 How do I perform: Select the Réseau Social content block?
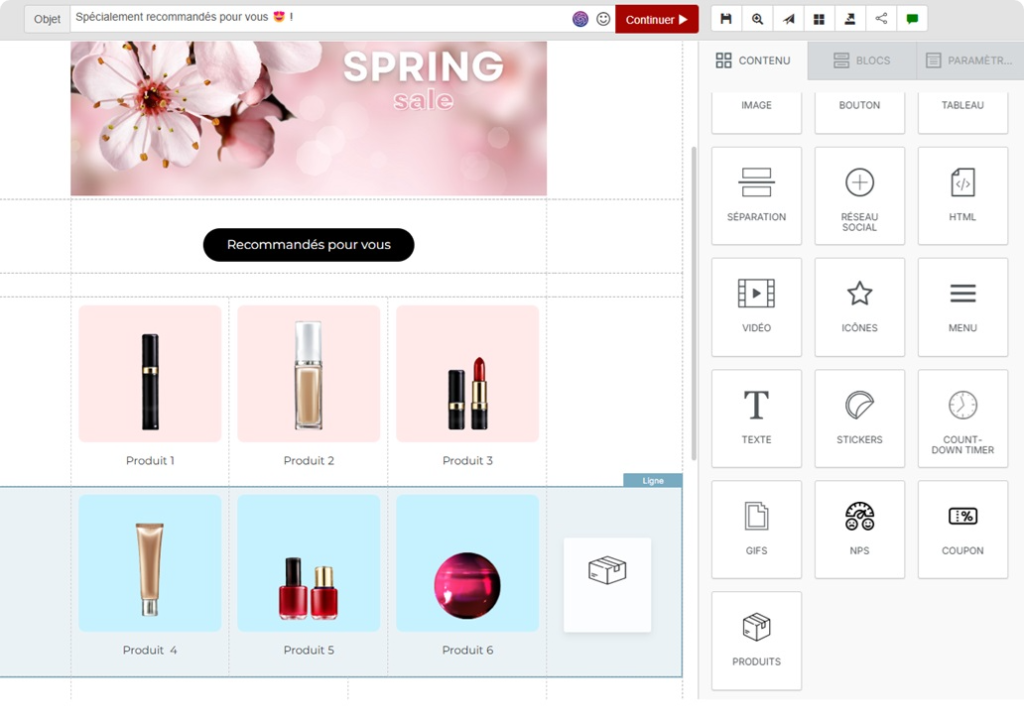(859, 196)
